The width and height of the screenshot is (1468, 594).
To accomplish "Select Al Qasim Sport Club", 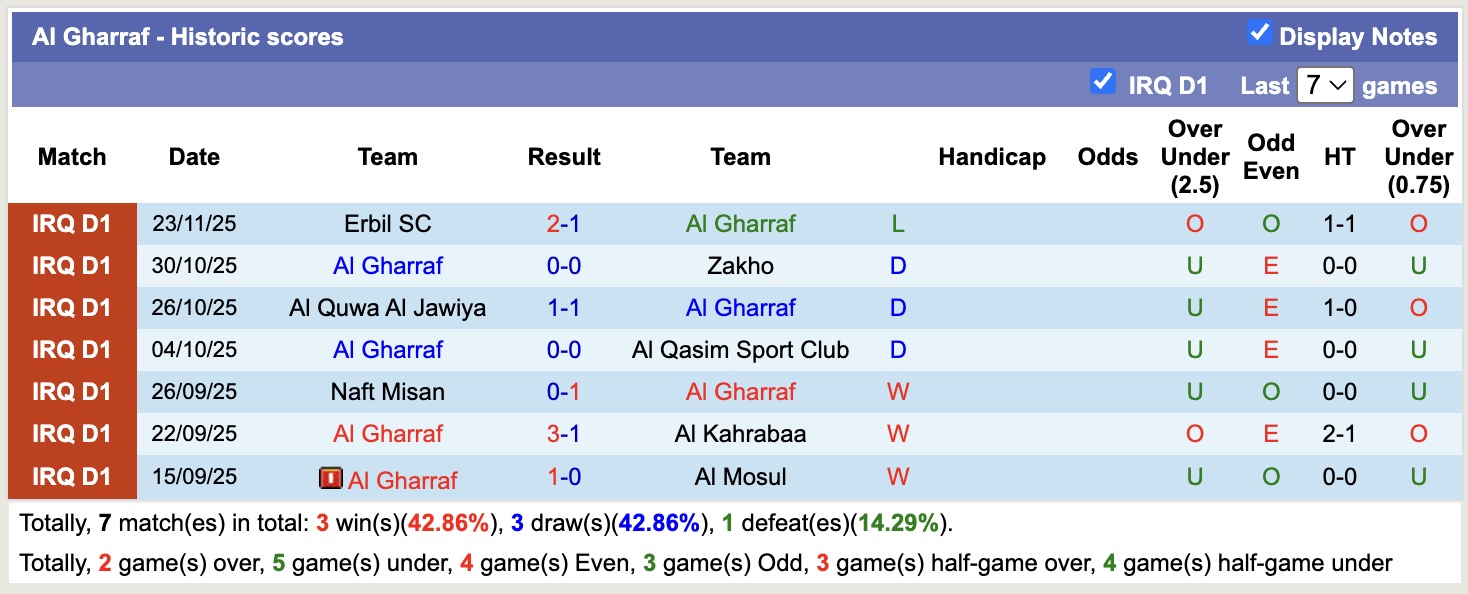I will point(741,349).
